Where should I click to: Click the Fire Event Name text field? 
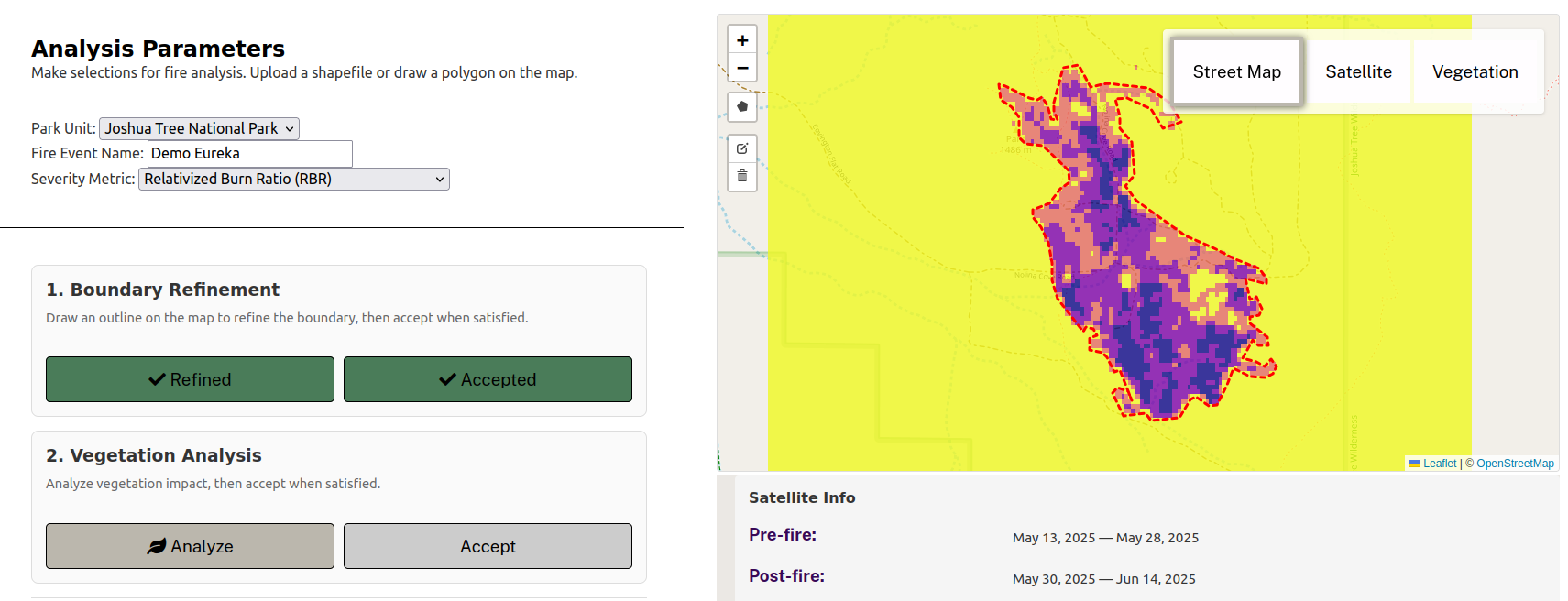tap(249, 154)
